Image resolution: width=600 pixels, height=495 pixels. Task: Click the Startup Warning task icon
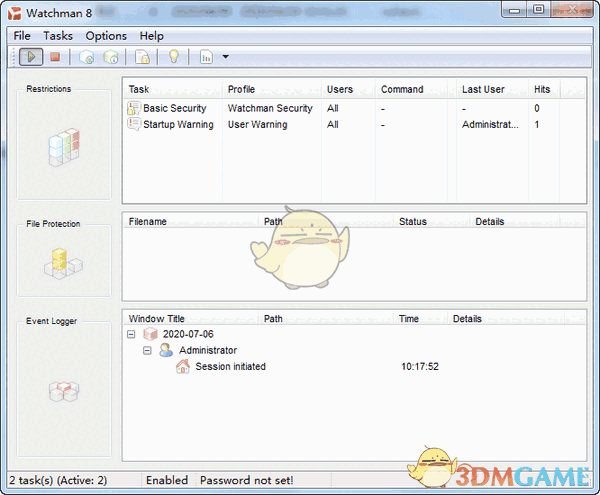pyautogui.click(x=134, y=124)
